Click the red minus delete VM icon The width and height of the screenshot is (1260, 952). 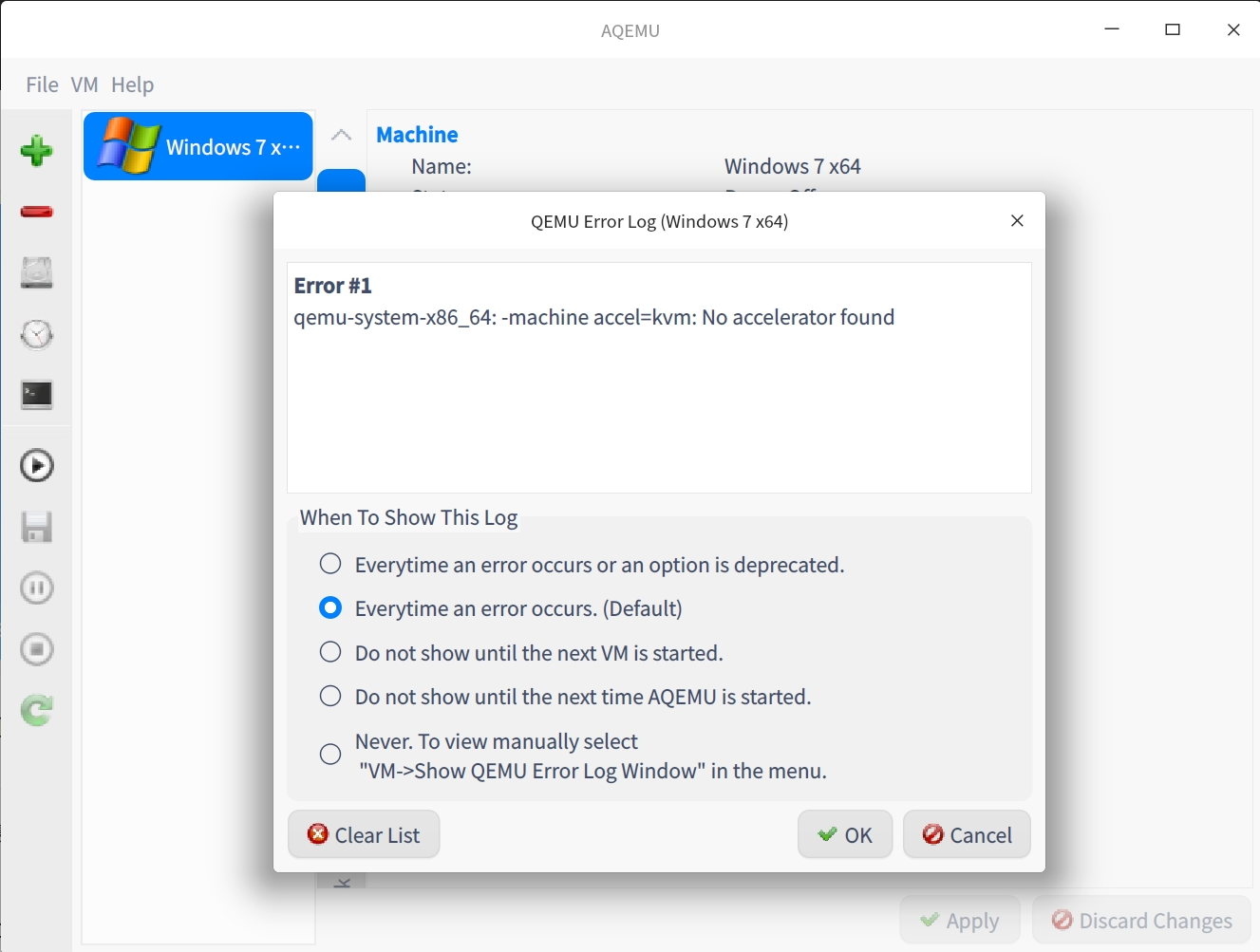tap(36, 212)
